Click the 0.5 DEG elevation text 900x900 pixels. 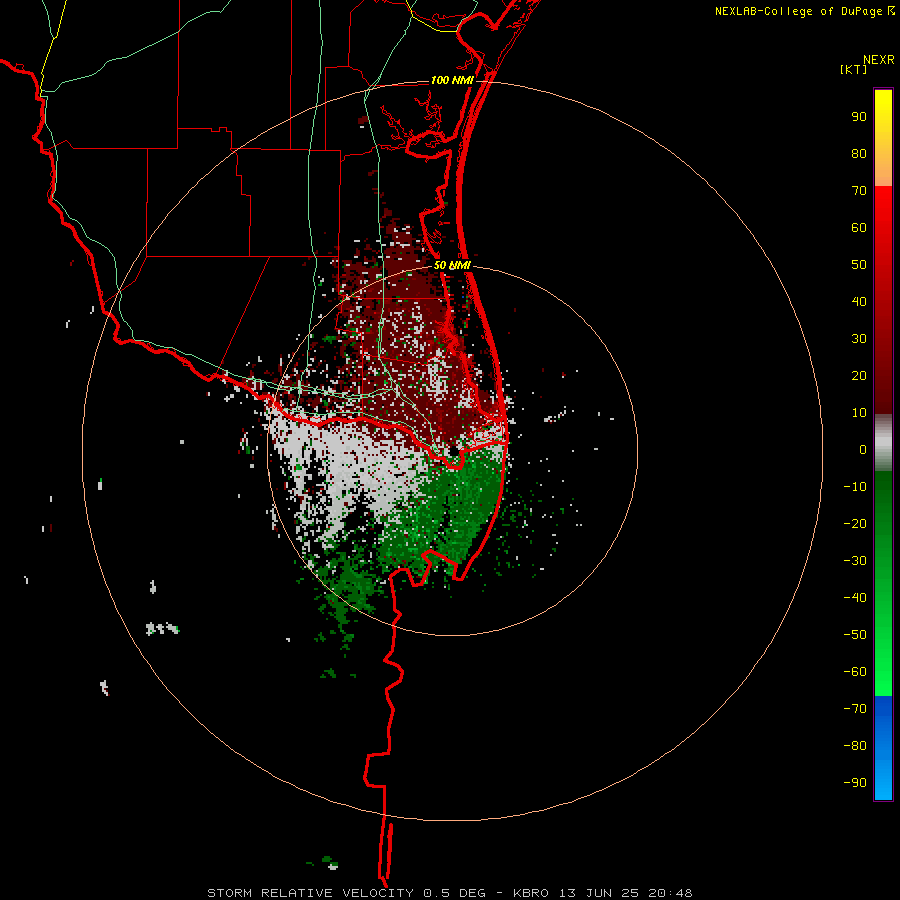454,893
